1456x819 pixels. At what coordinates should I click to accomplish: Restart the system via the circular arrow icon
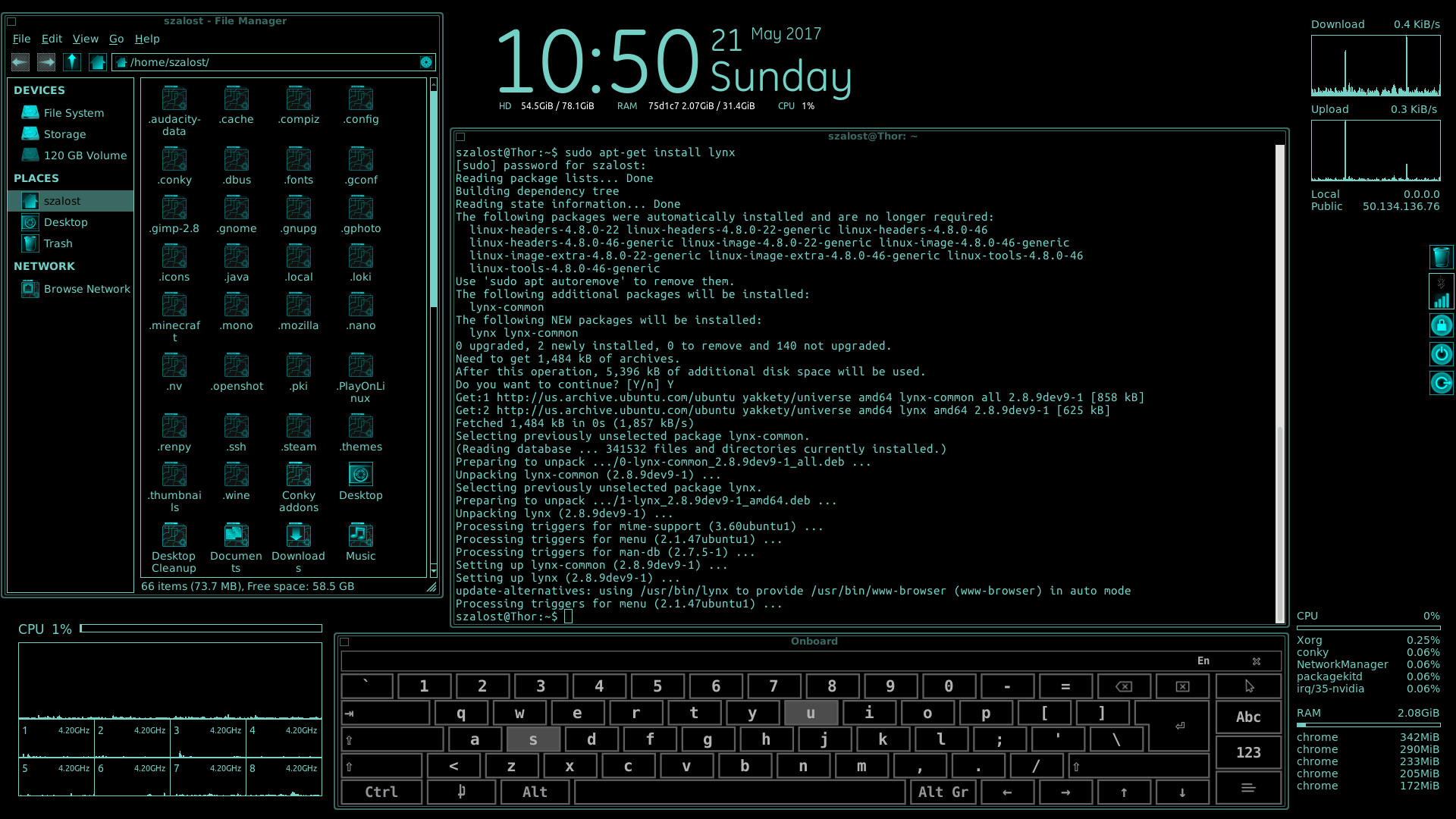[x=1442, y=383]
